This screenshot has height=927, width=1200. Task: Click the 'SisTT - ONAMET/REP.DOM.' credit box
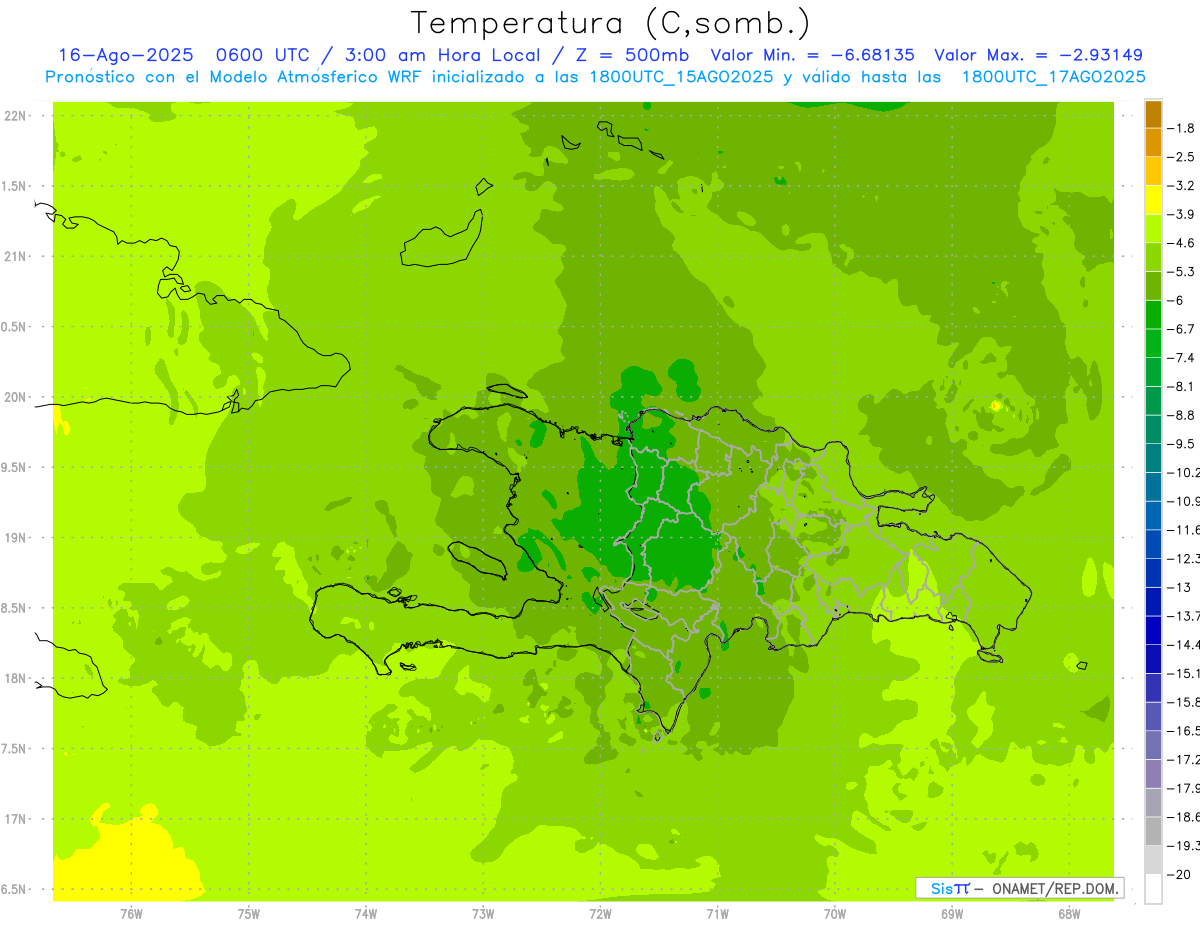1020,888
